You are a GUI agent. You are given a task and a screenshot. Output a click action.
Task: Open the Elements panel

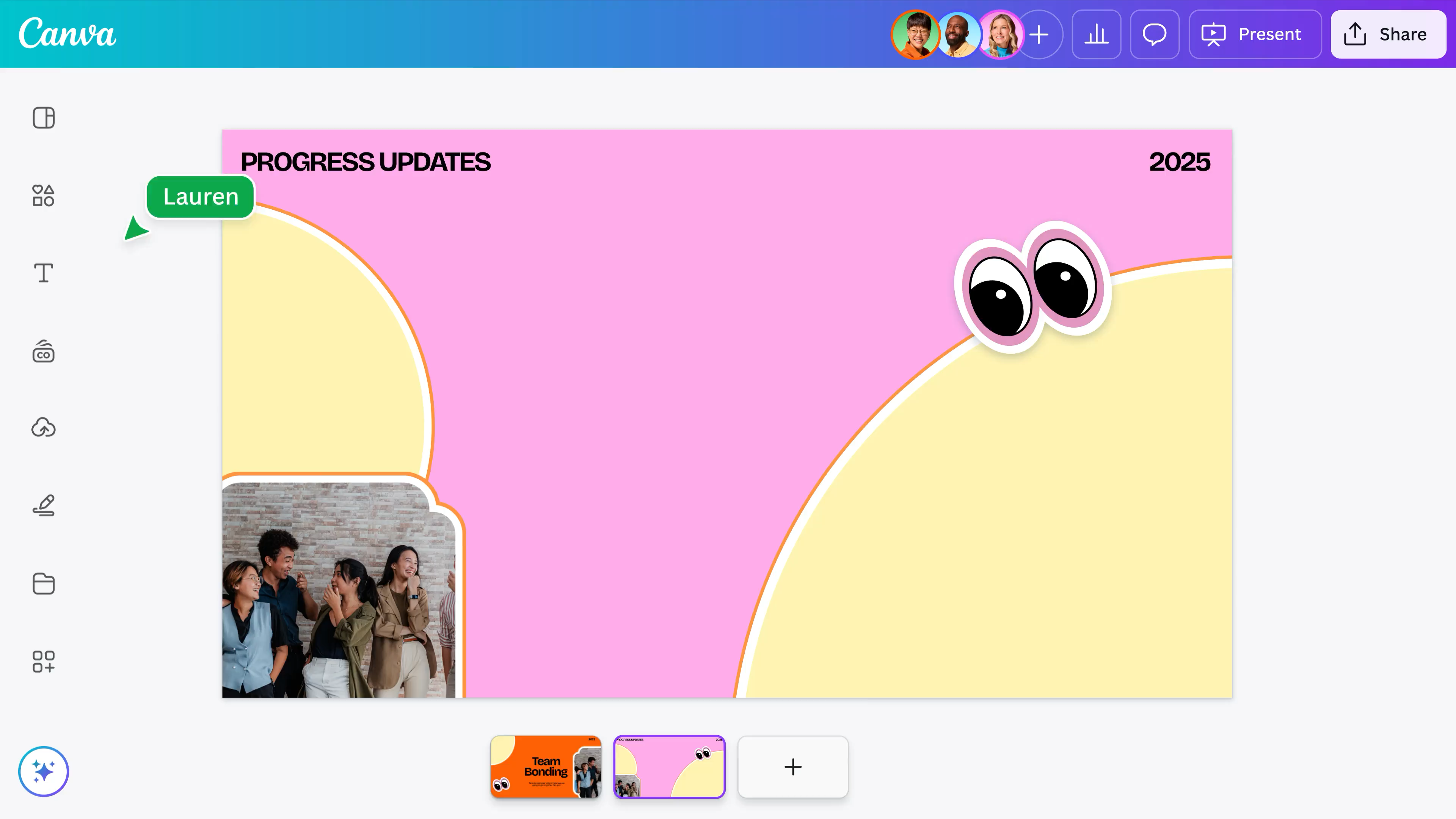(x=44, y=196)
